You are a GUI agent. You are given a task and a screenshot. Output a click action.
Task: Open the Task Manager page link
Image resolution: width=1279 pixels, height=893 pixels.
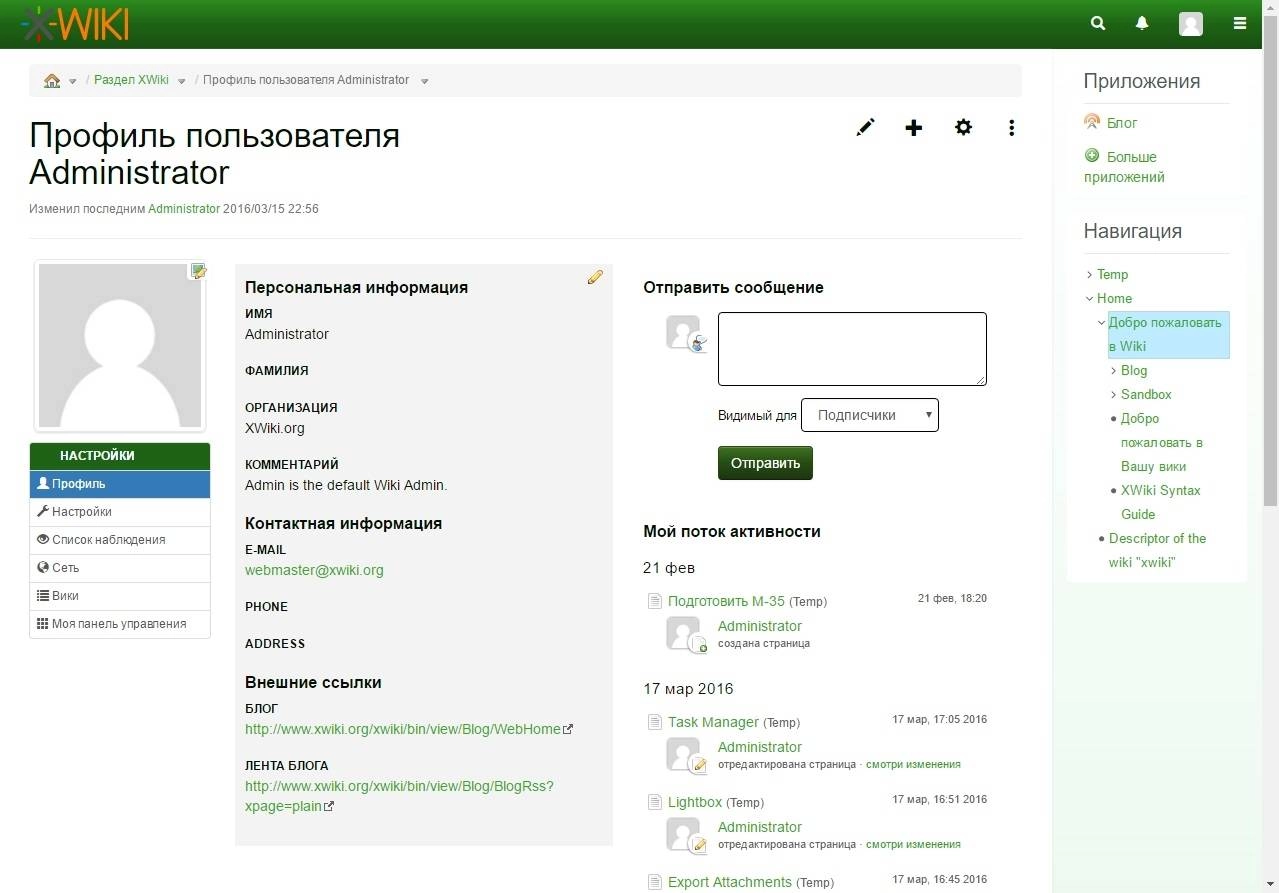click(713, 722)
